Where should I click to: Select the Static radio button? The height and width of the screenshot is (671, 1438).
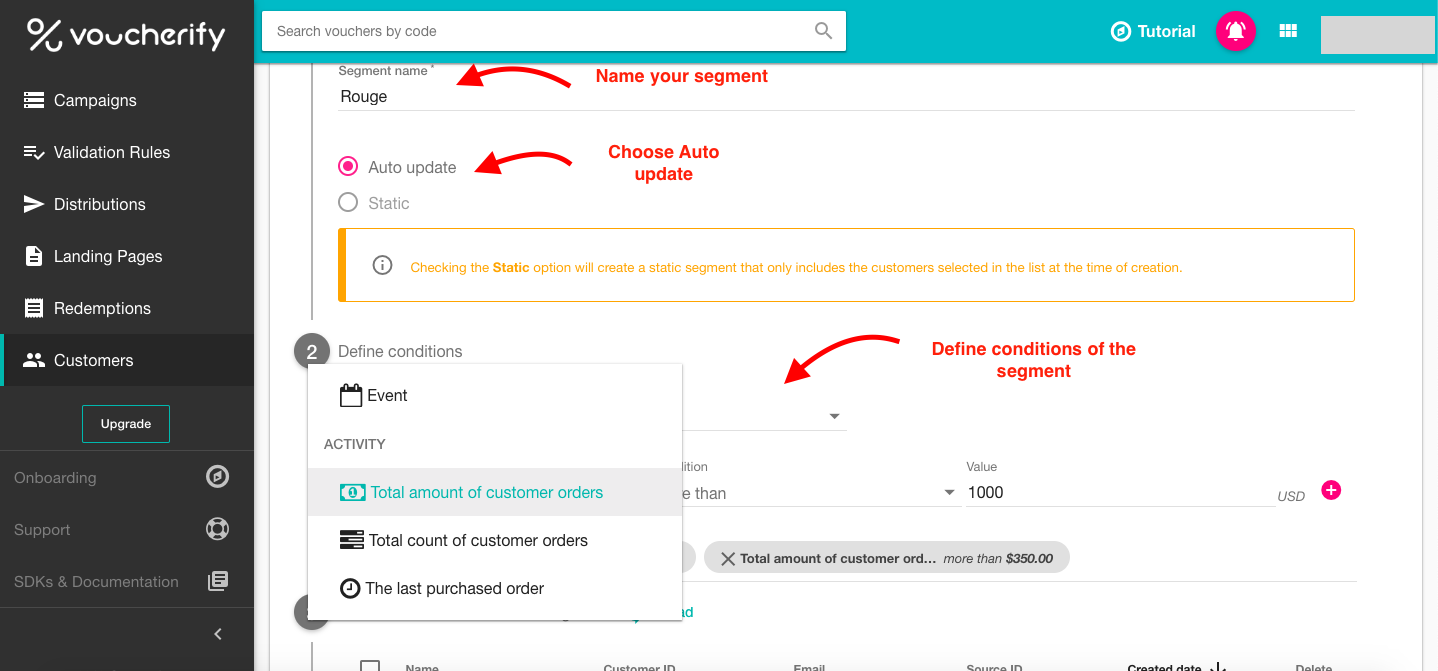click(348, 203)
